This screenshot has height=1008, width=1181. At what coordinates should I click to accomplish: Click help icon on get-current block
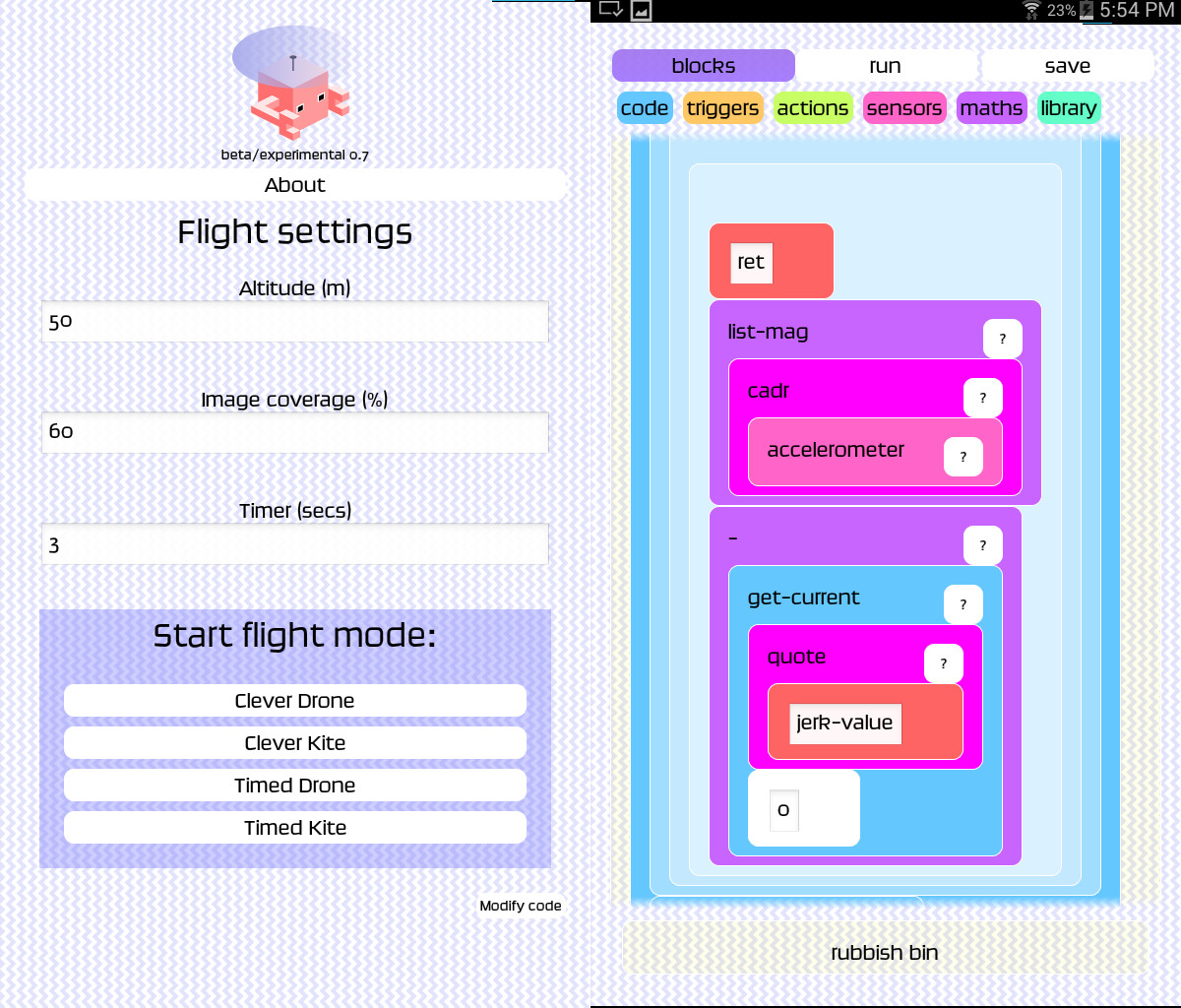point(963,604)
